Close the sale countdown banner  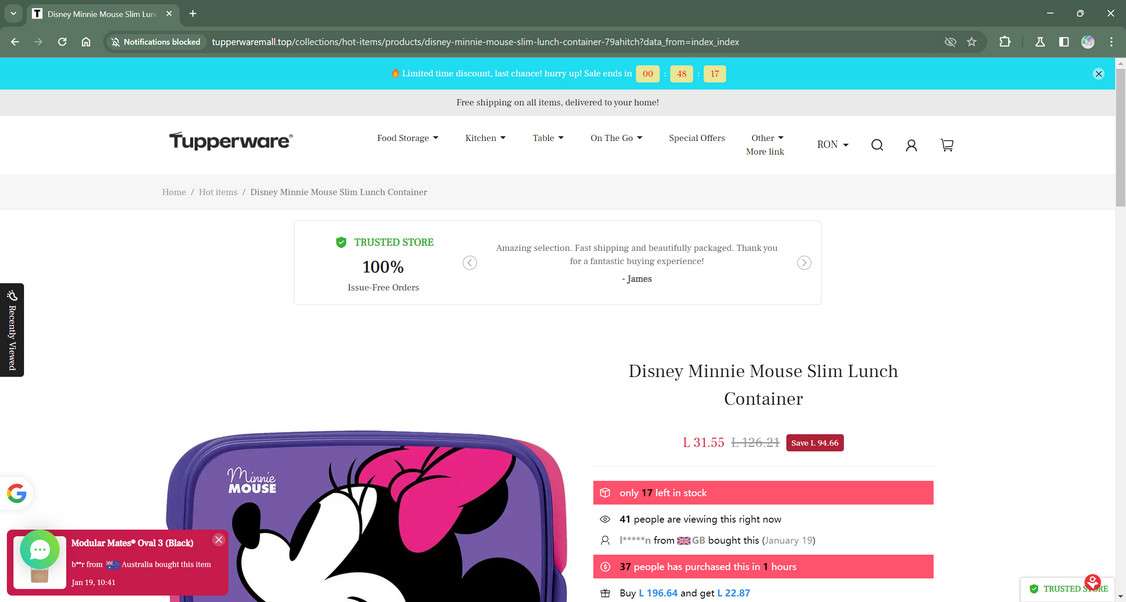pos(1099,74)
